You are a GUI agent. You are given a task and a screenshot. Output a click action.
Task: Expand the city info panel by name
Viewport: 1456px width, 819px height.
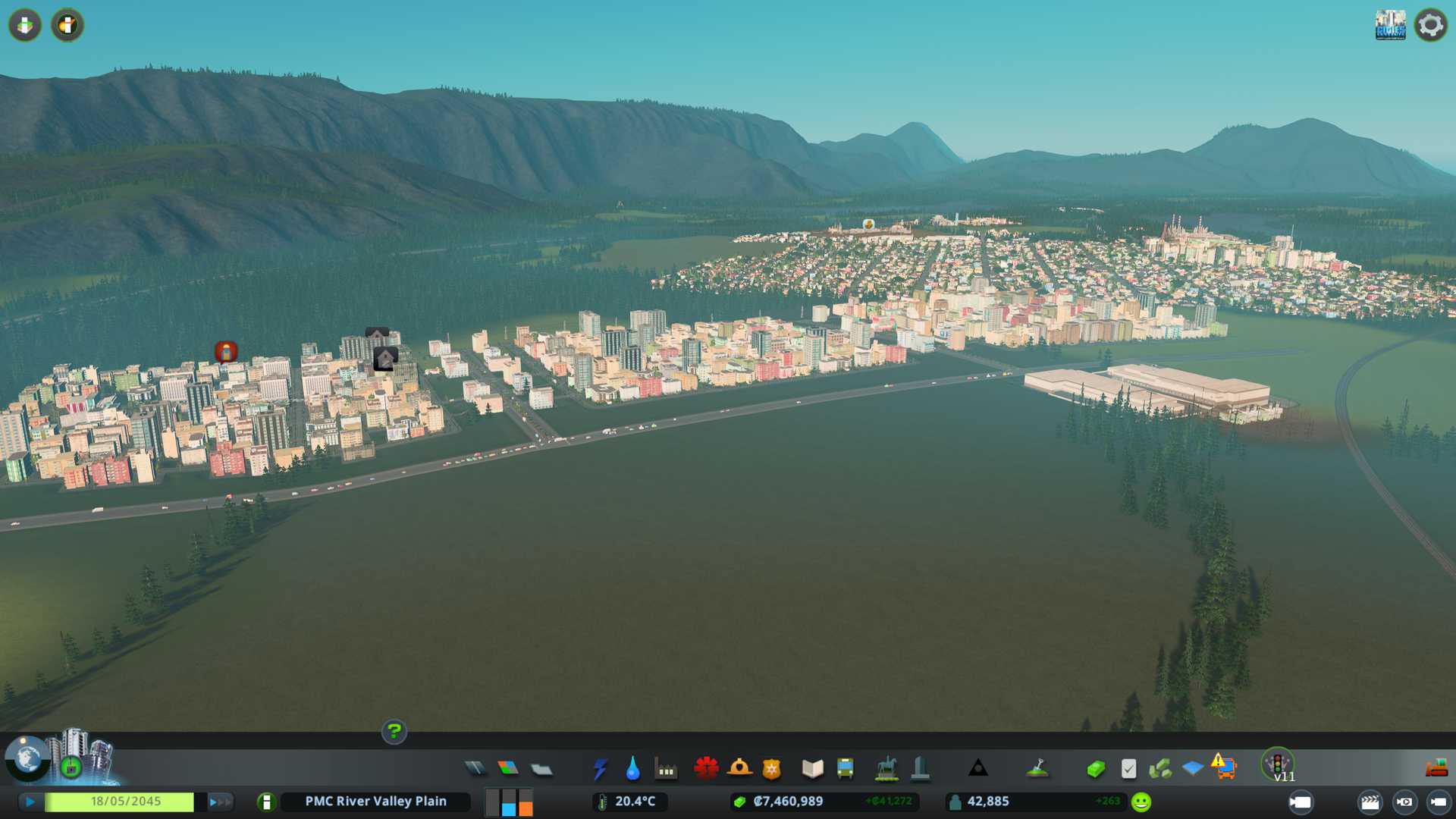point(266,802)
